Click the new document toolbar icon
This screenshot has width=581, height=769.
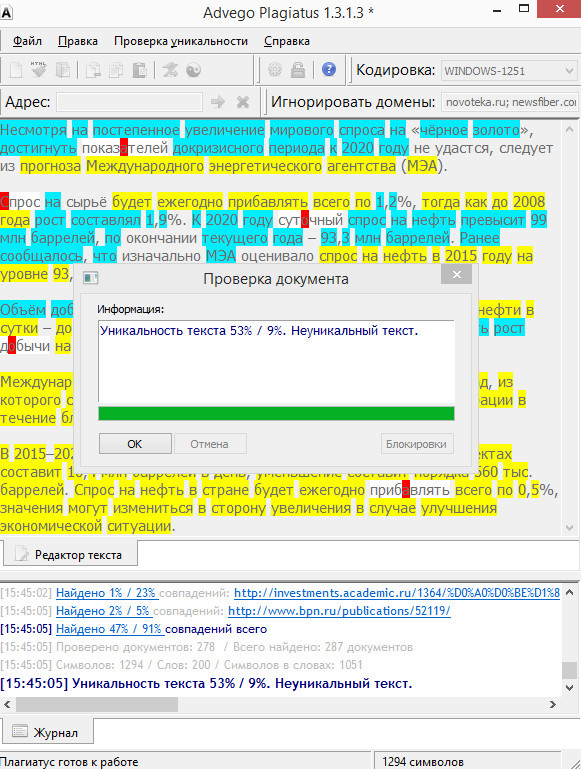click(x=16, y=70)
